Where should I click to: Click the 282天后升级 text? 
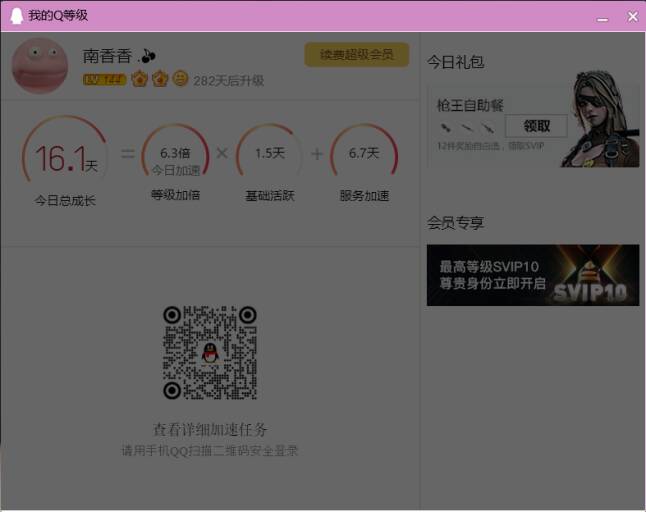tap(229, 81)
